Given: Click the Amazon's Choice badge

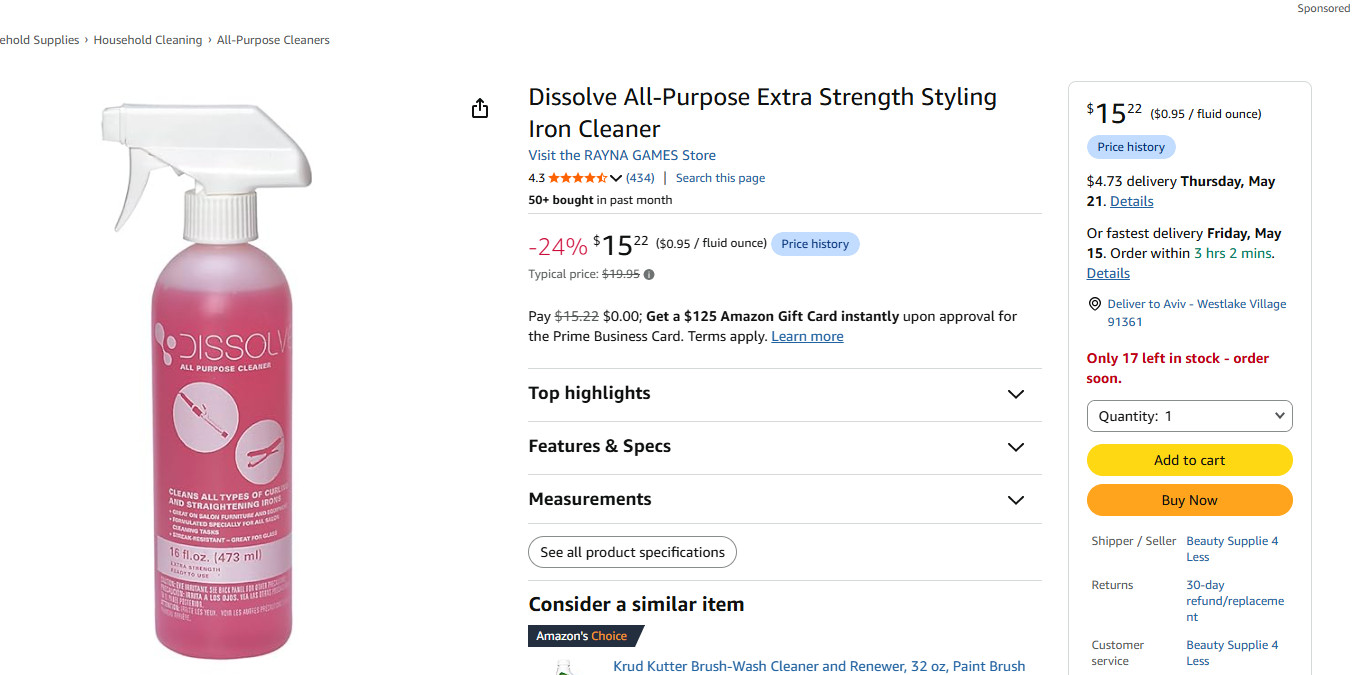Looking at the screenshot, I should pyautogui.click(x=584, y=636).
